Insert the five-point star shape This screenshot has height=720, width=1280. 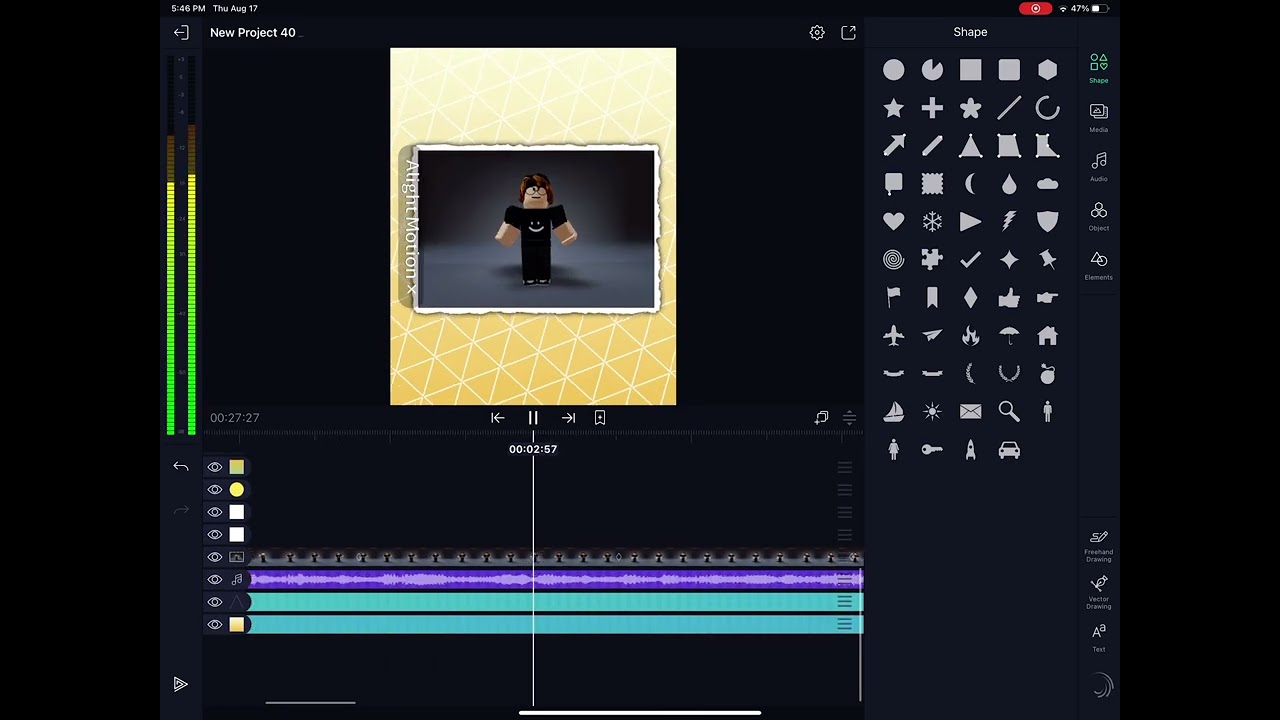pos(893,108)
